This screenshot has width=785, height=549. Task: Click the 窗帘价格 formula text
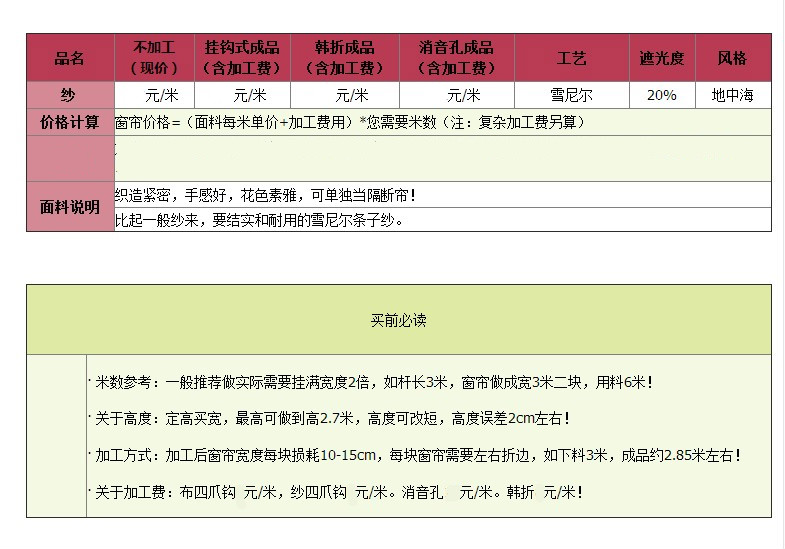[350, 122]
